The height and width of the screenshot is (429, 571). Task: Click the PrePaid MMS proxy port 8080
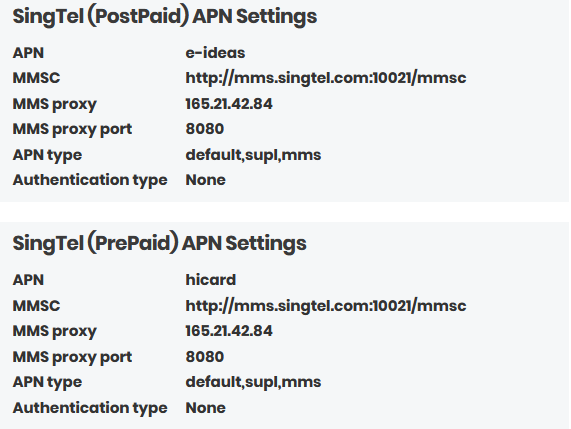205,357
